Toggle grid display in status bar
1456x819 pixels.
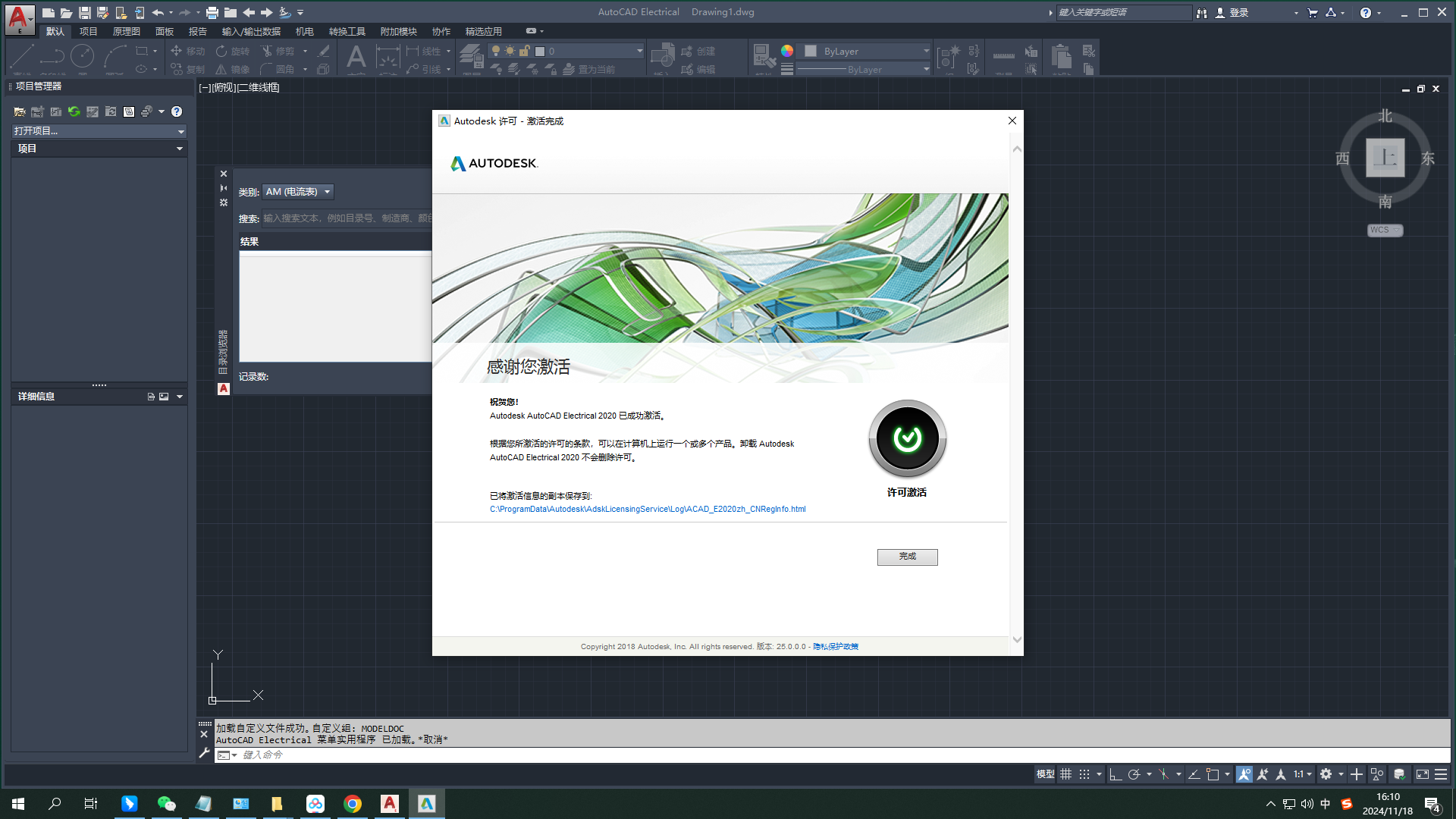point(1065,774)
